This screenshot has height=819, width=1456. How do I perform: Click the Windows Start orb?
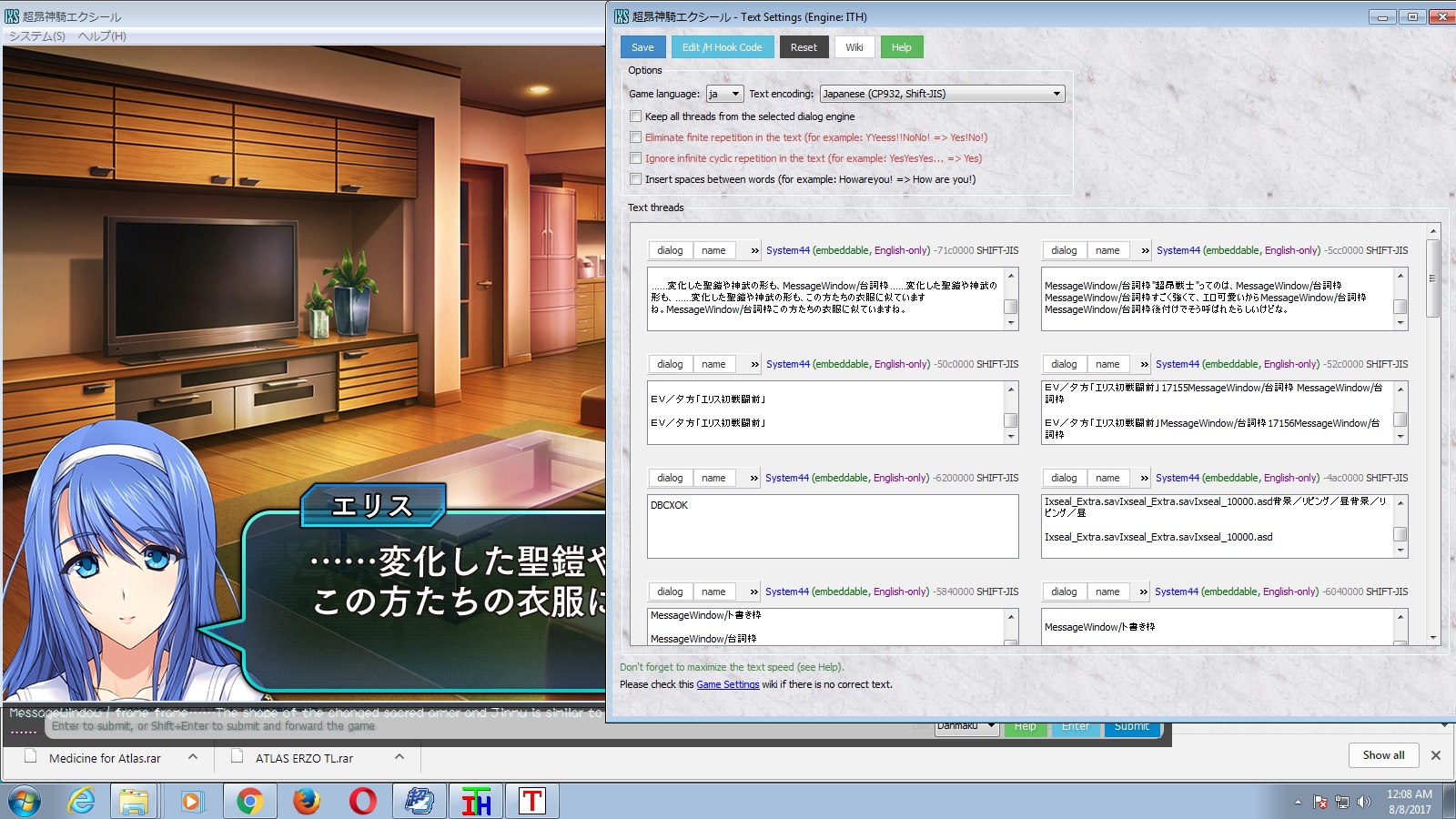pyautogui.click(x=25, y=801)
